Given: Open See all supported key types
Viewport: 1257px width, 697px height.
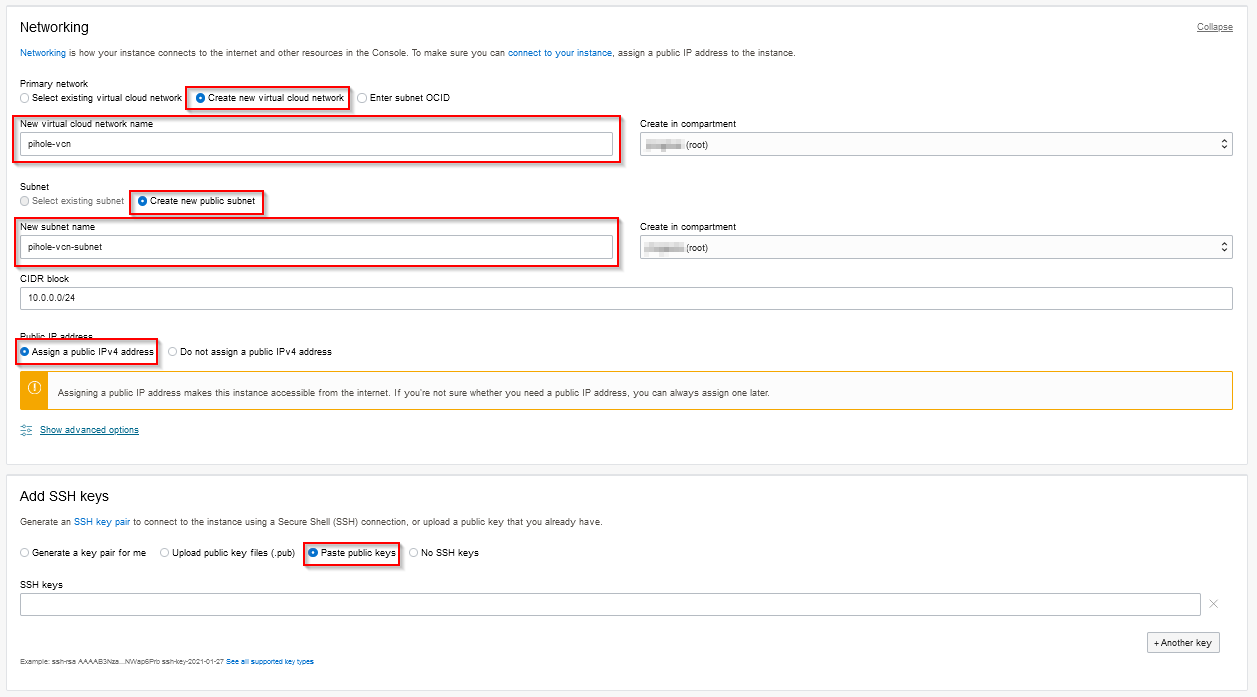Looking at the screenshot, I should pyautogui.click(x=270, y=661).
